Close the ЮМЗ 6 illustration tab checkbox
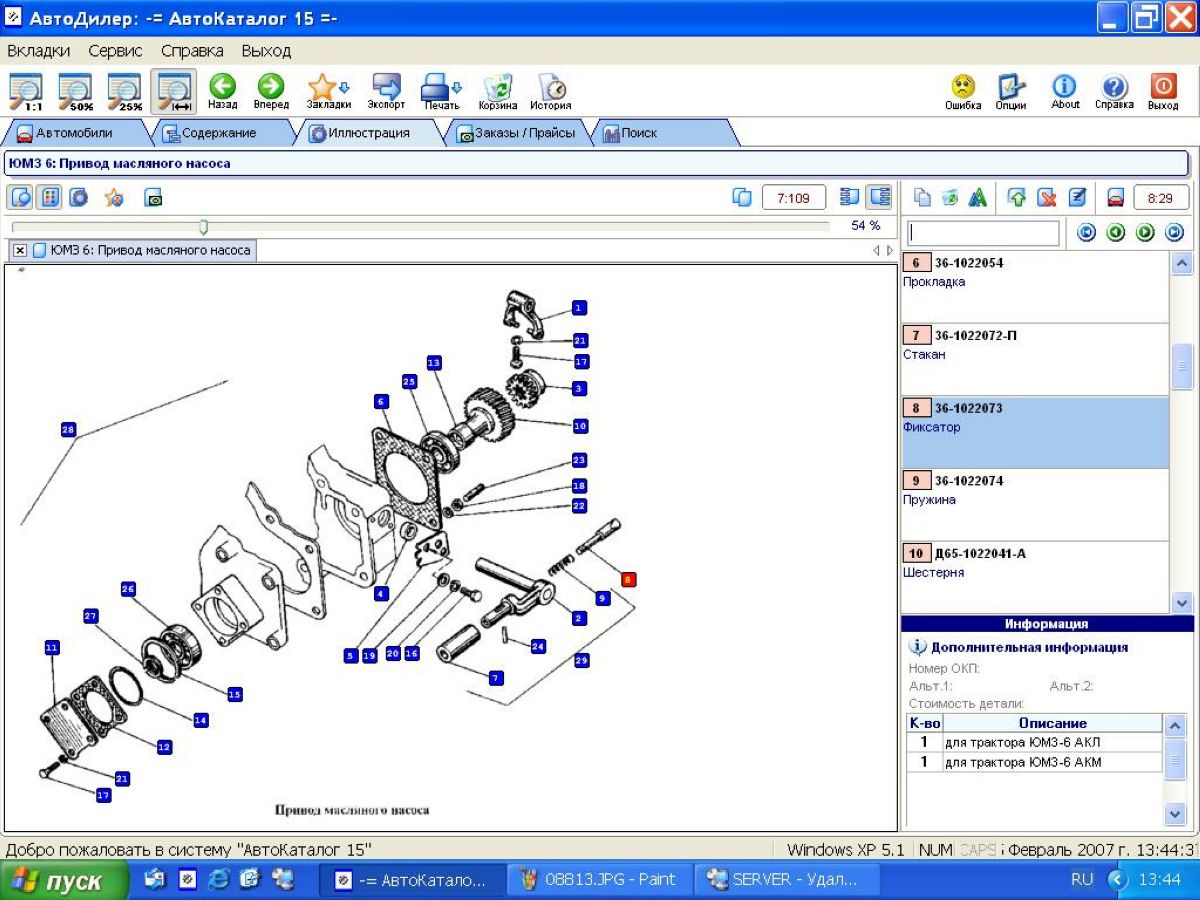This screenshot has height=900, width=1200. click(20, 250)
